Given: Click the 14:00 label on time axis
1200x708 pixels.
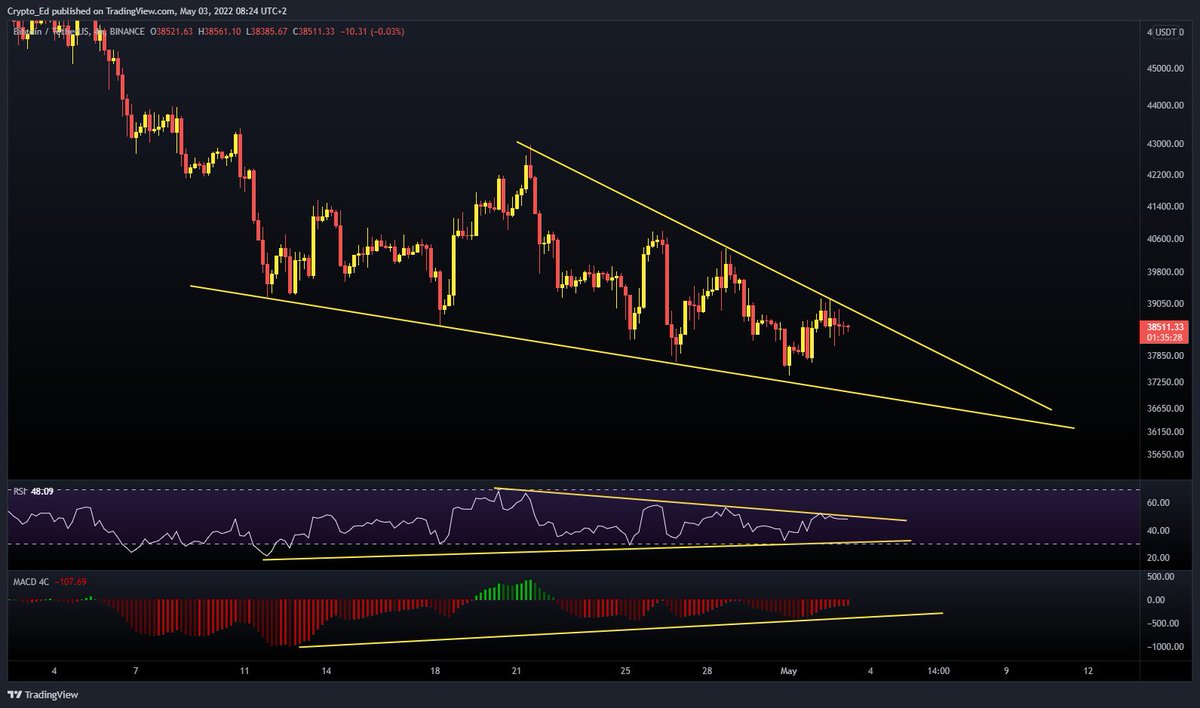Looking at the screenshot, I should pos(938,671).
